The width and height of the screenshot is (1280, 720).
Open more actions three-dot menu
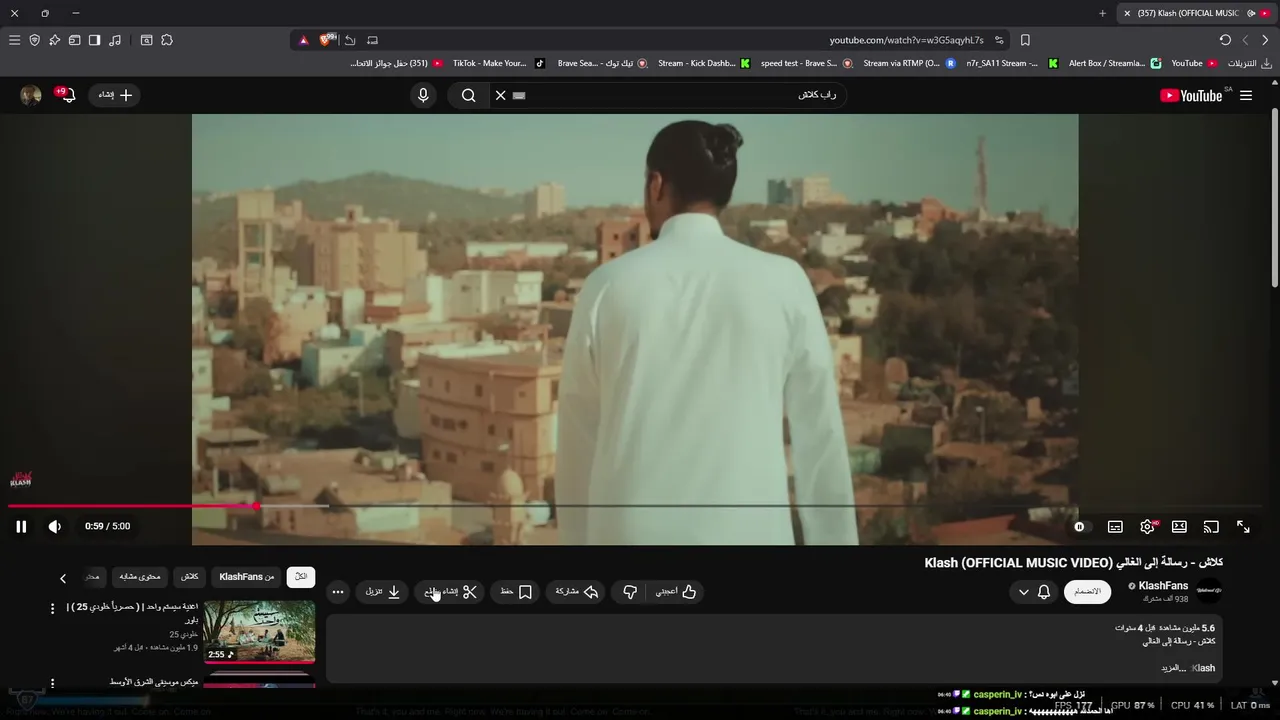338,592
